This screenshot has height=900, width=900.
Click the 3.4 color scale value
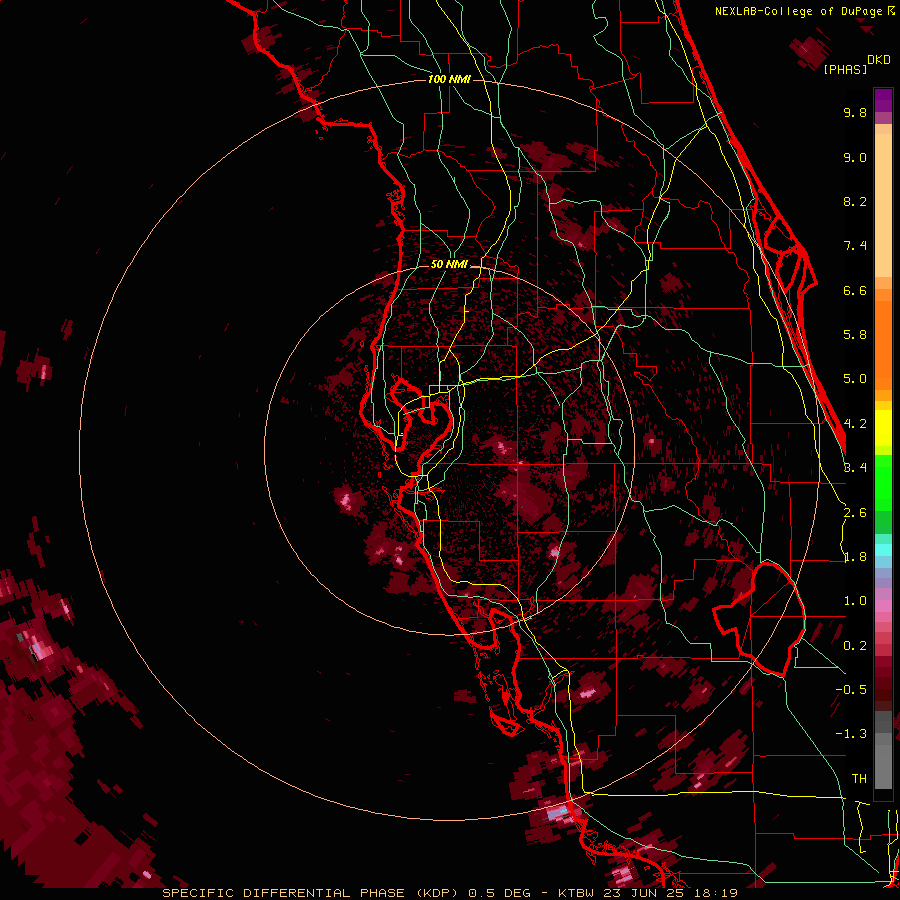pos(855,468)
